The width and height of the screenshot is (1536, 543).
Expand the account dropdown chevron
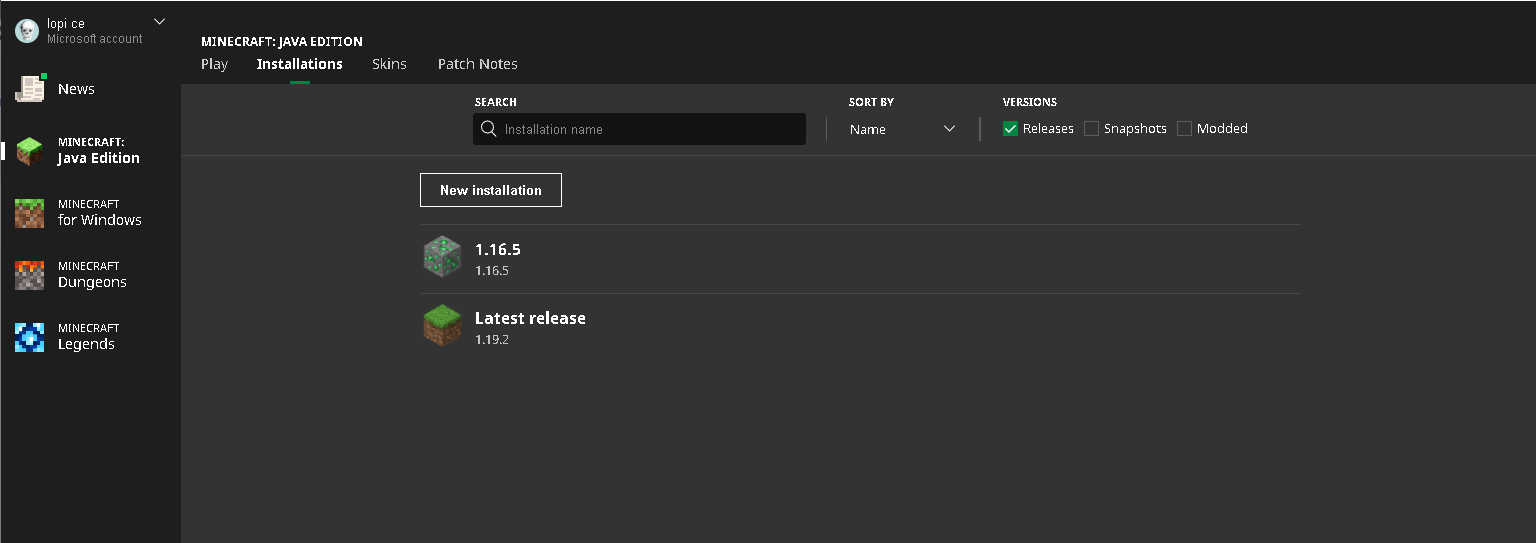[159, 21]
